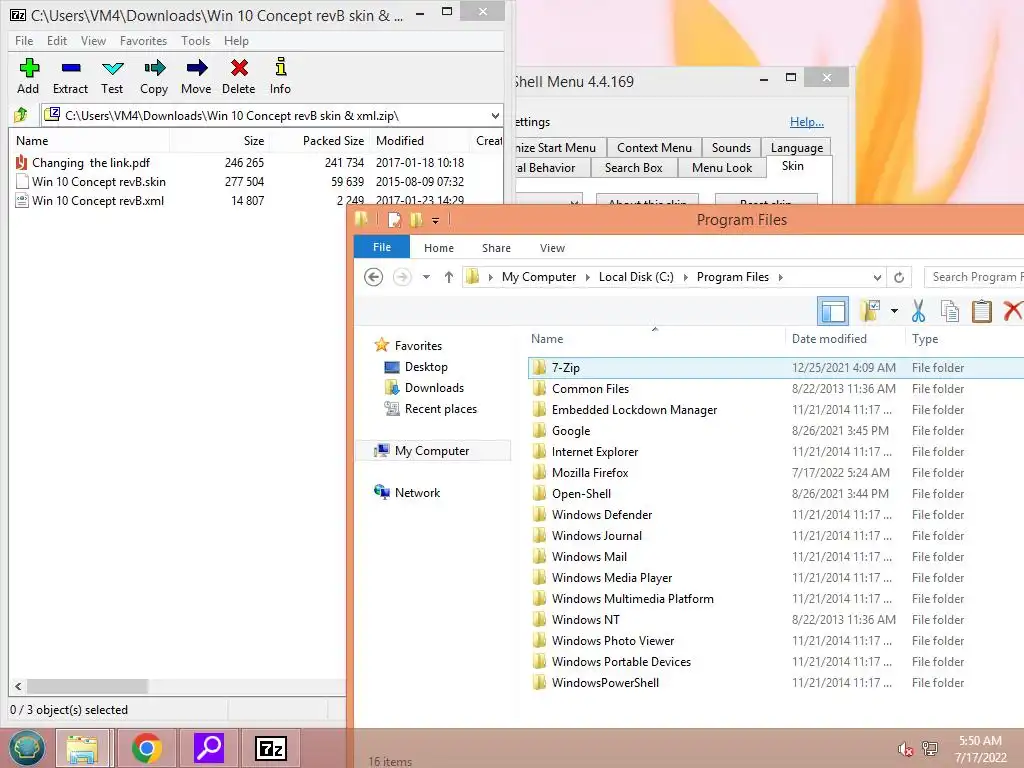Image resolution: width=1024 pixels, height=768 pixels.
Task: Select Changing the link.pdf in the archive
Action: click(x=91, y=163)
